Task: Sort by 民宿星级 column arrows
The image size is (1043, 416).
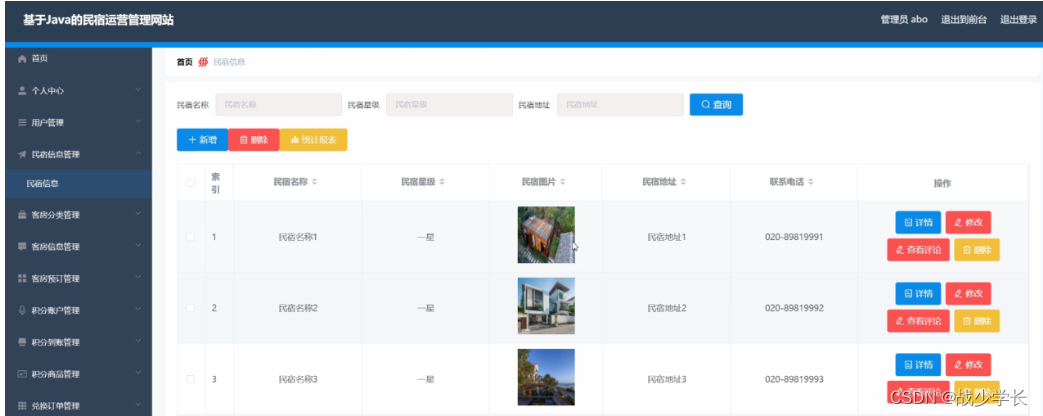Action: pos(442,182)
